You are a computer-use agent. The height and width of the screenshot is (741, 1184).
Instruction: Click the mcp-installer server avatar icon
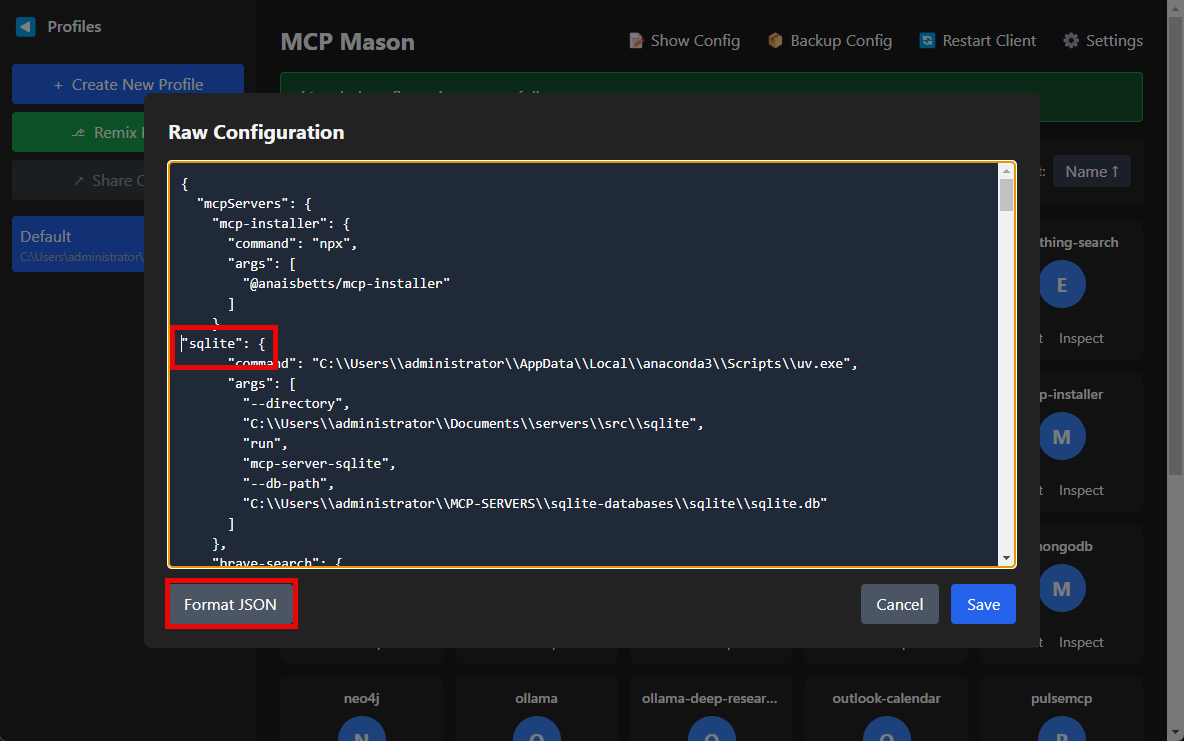point(1062,436)
